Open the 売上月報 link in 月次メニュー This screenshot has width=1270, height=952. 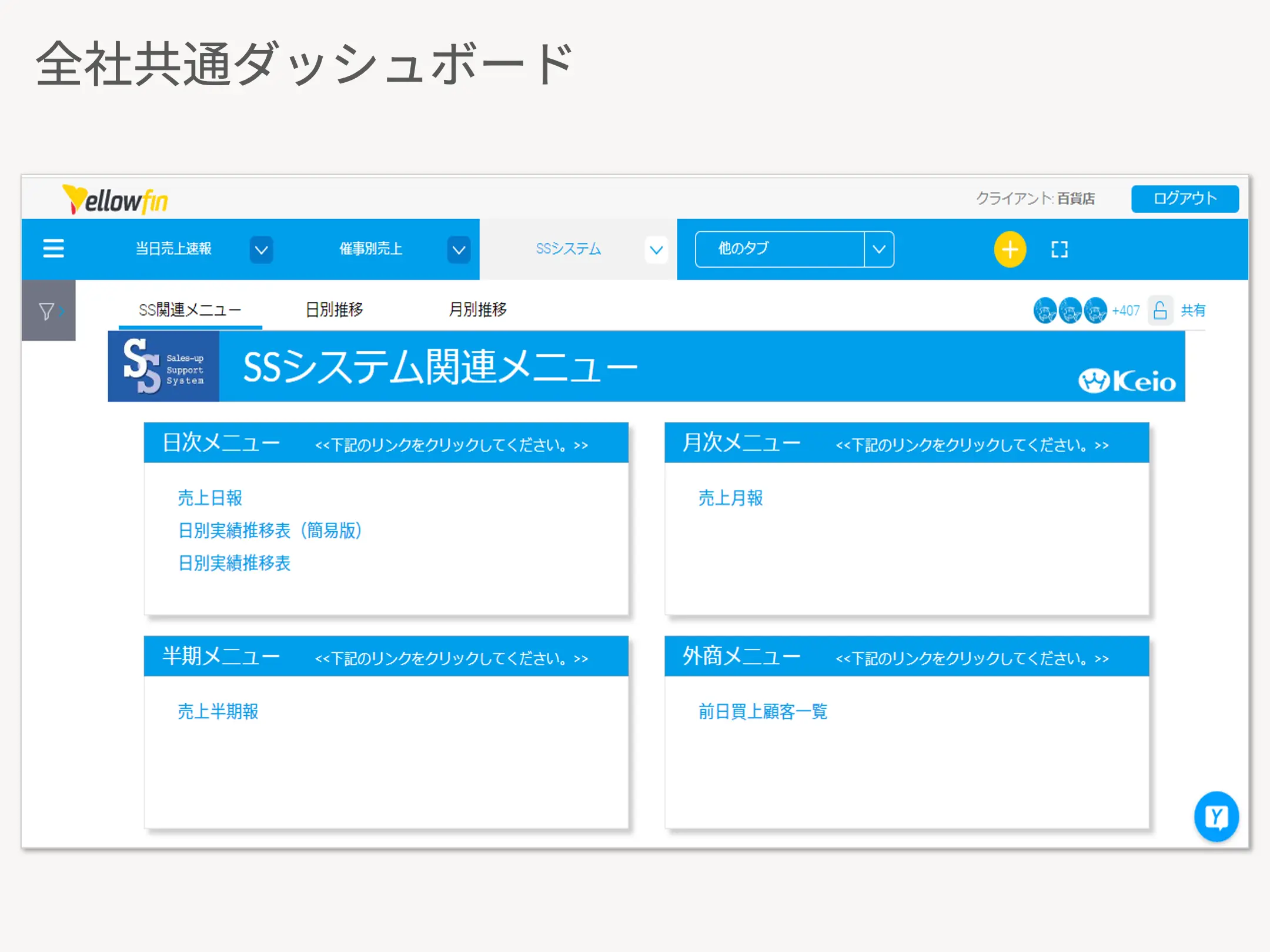(731, 498)
